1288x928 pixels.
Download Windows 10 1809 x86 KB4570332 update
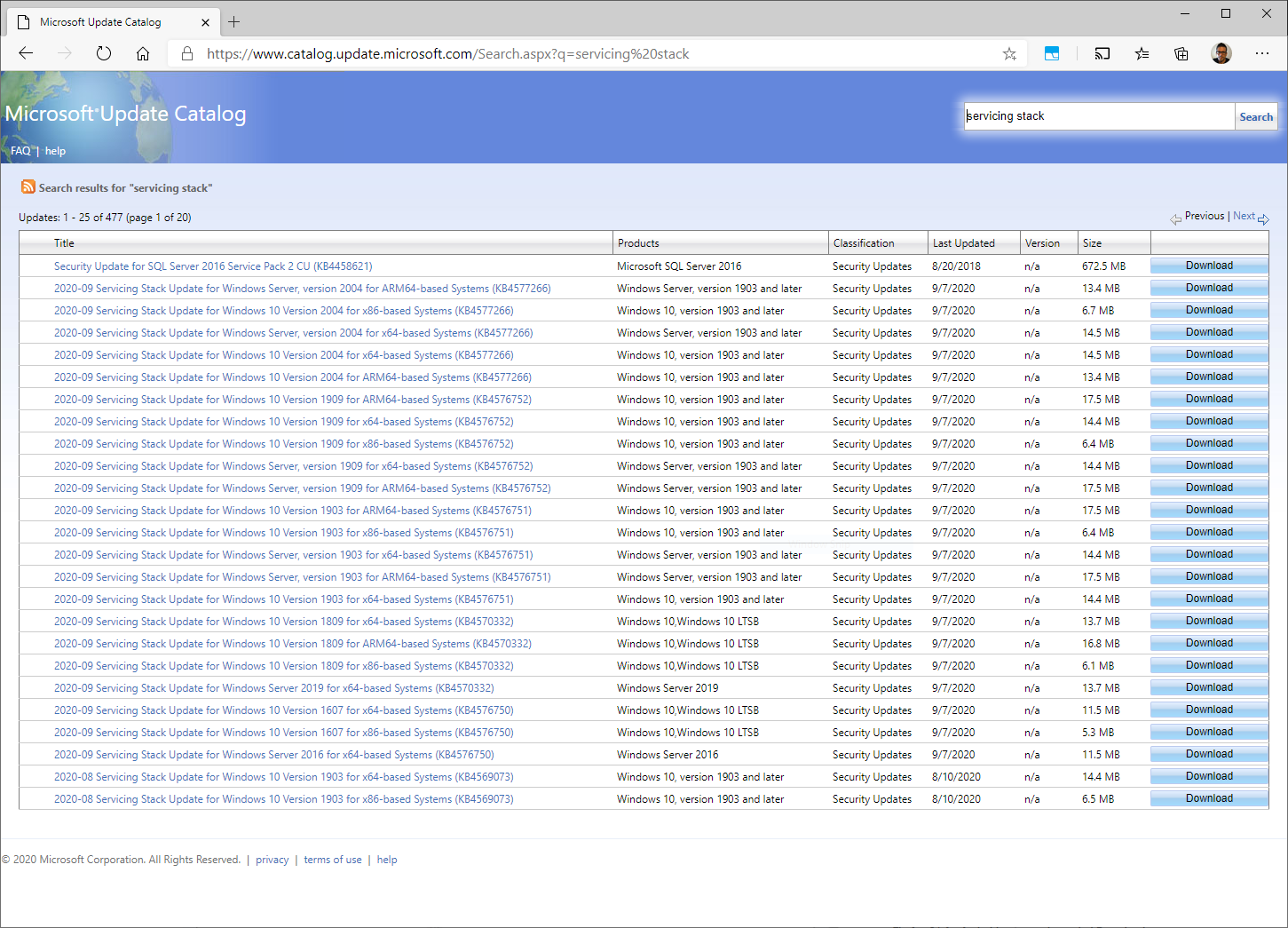click(1209, 665)
